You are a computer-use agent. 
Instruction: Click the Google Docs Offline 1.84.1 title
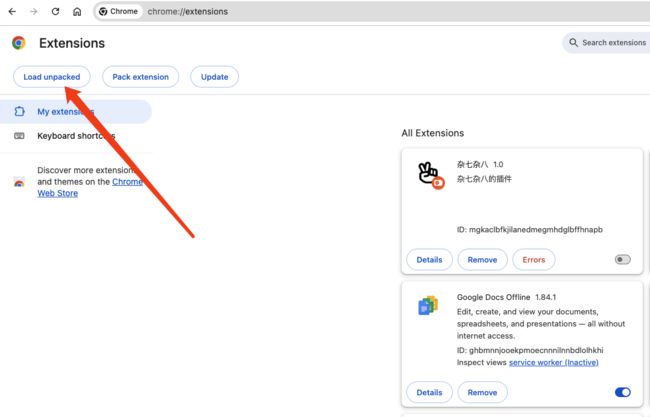coord(506,297)
